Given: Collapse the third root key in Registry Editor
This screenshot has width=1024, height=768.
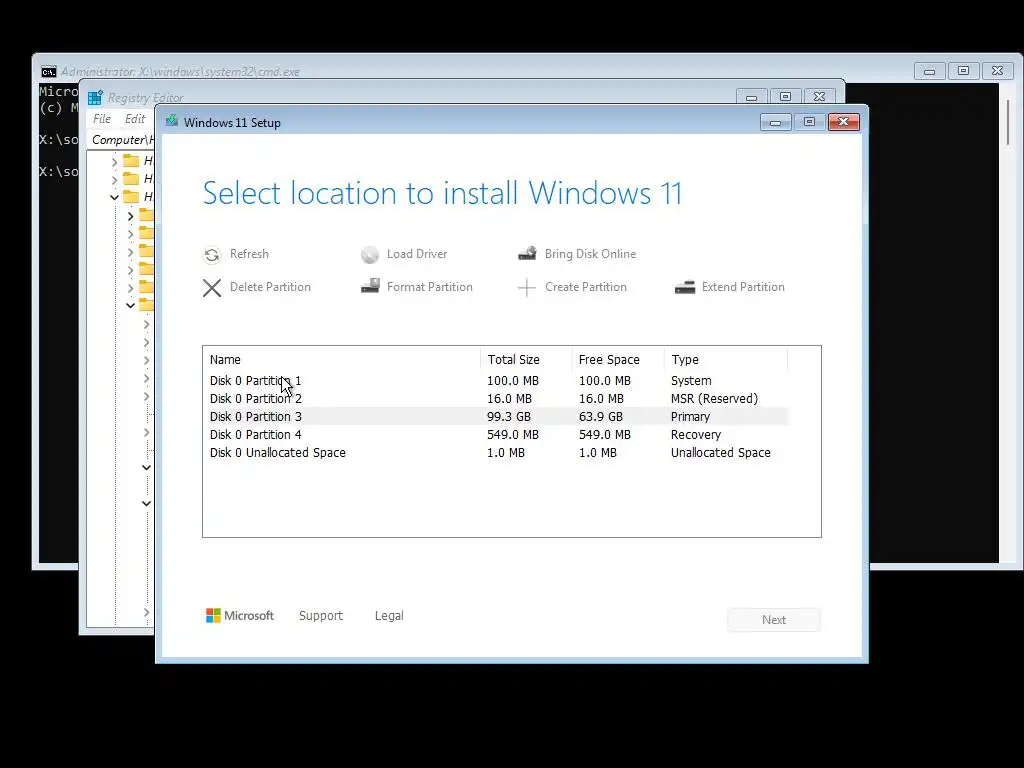Looking at the screenshot, I should [x=114, y=197].
